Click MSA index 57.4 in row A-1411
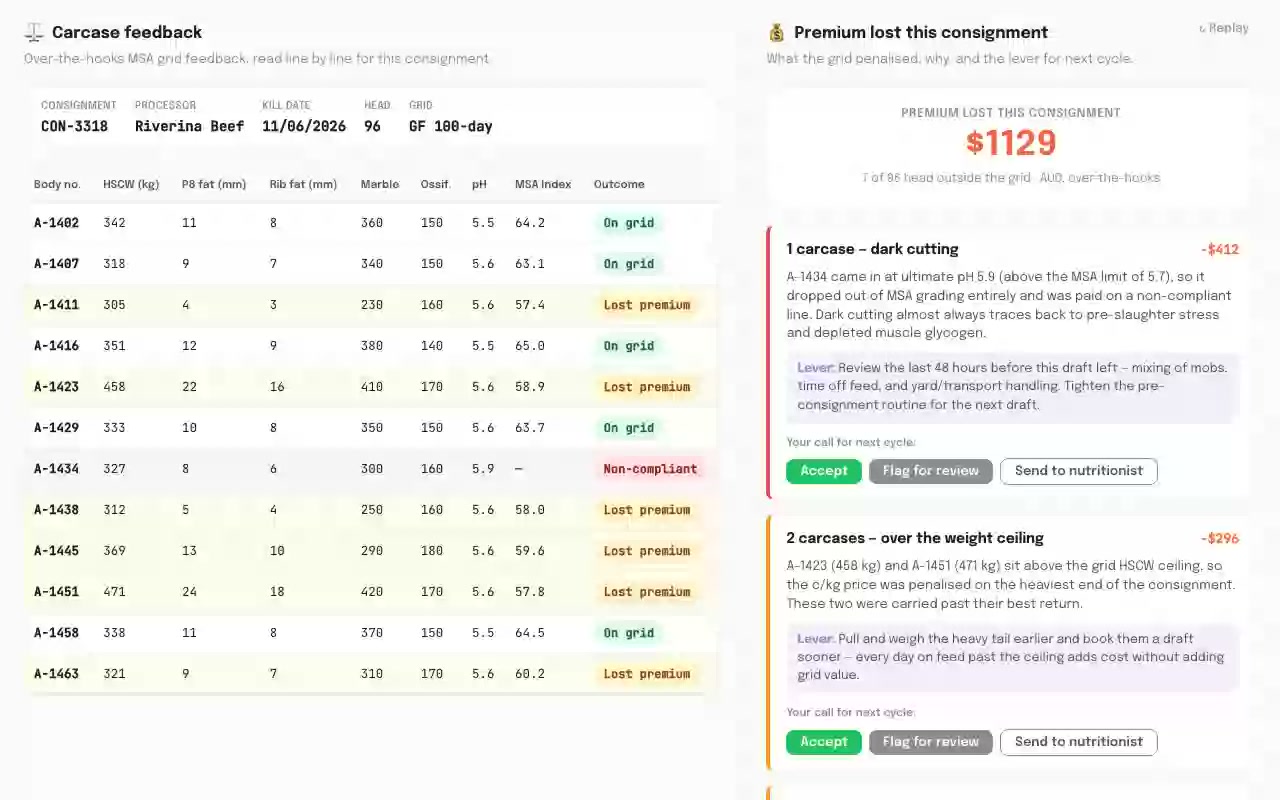Image resolution: width=1280 pixels, height=800 pixels. (x=530, y=305)
